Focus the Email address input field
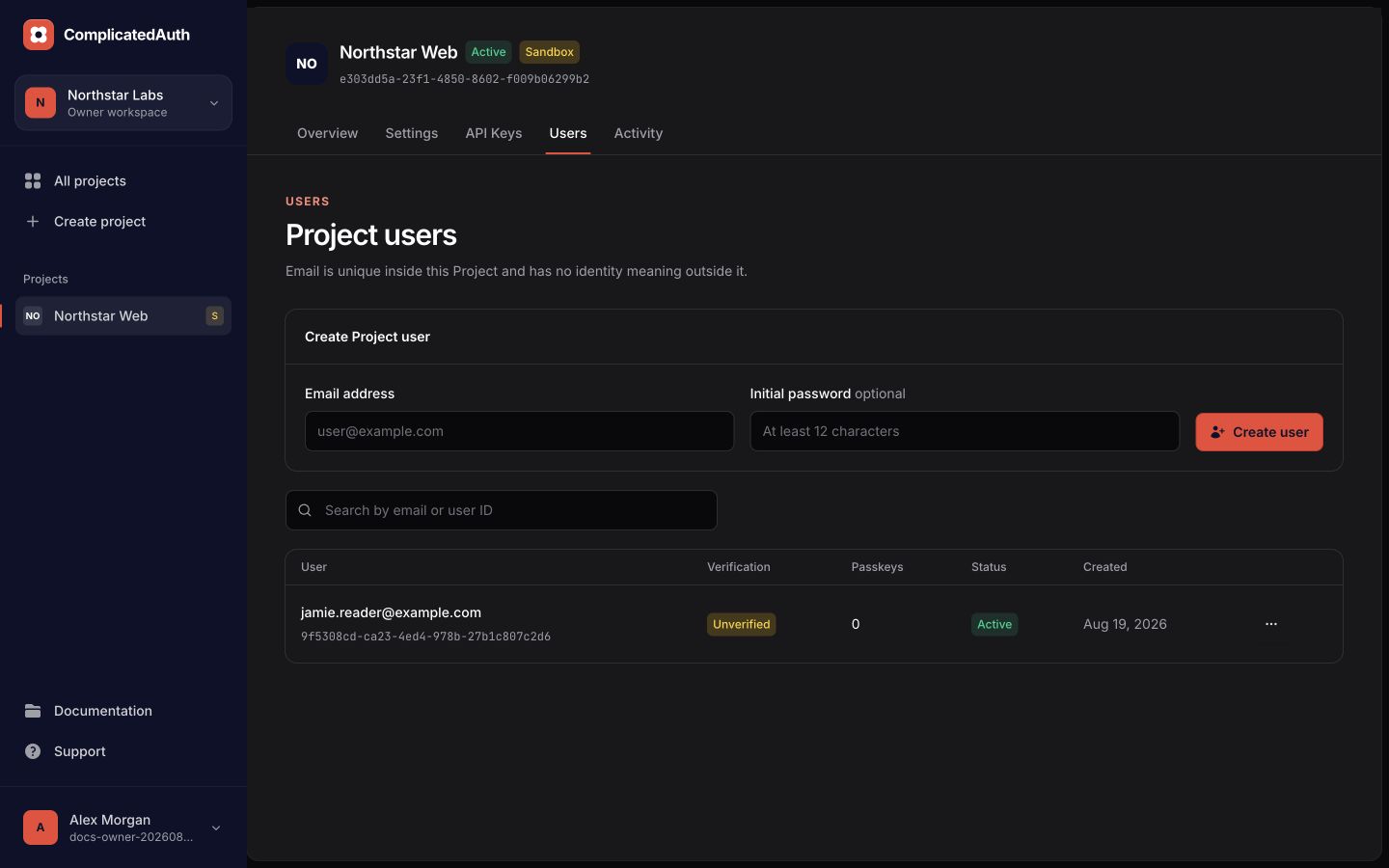The image size is (1389, 868). pos(519,431)
